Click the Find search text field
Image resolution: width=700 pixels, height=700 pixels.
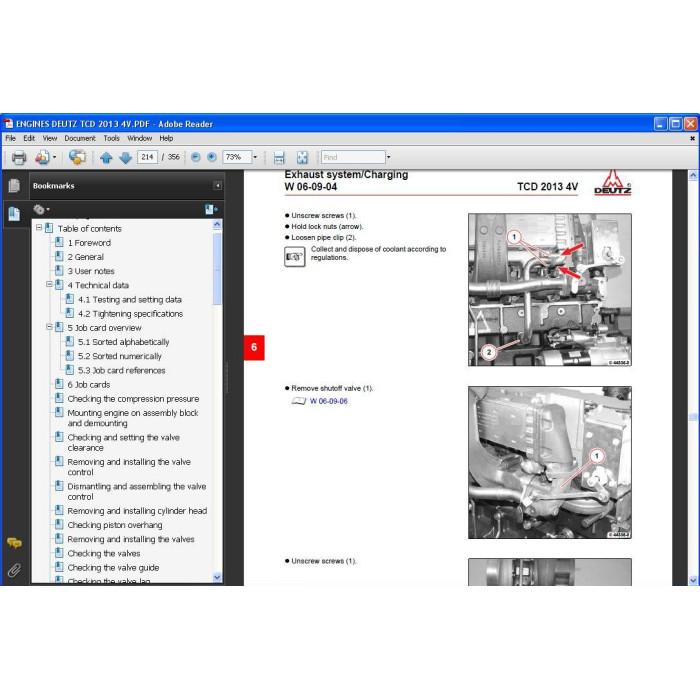(353, 157)
